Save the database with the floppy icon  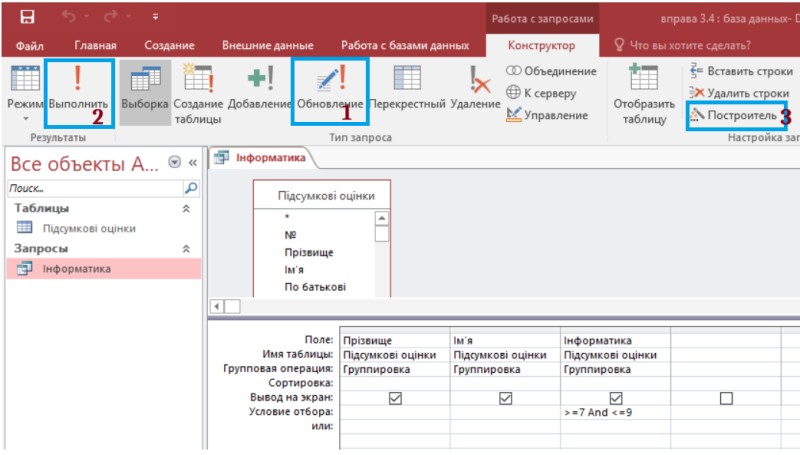tap(27, 18)
